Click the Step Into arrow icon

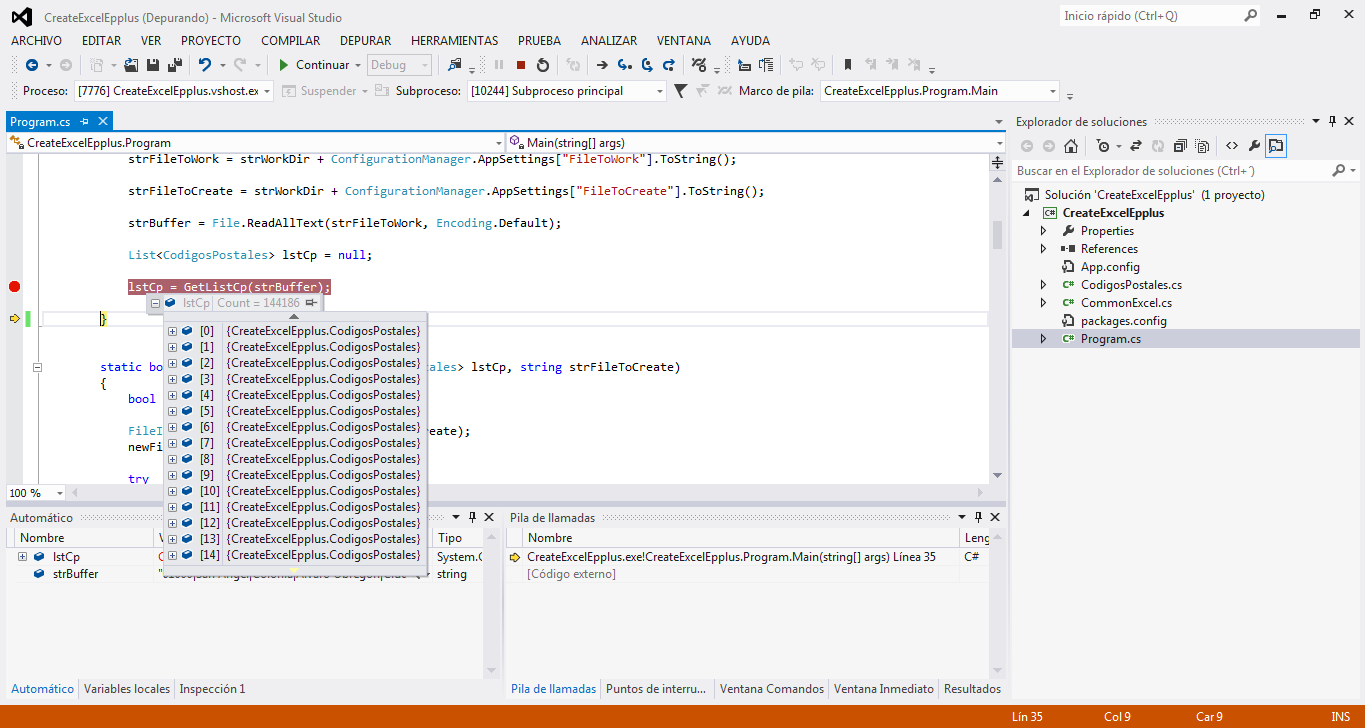point(624,65)
